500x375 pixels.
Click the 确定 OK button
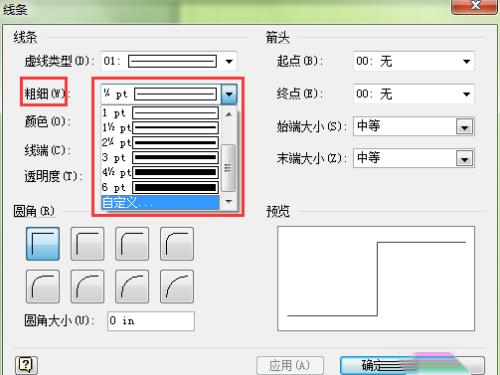coord(412,365)
